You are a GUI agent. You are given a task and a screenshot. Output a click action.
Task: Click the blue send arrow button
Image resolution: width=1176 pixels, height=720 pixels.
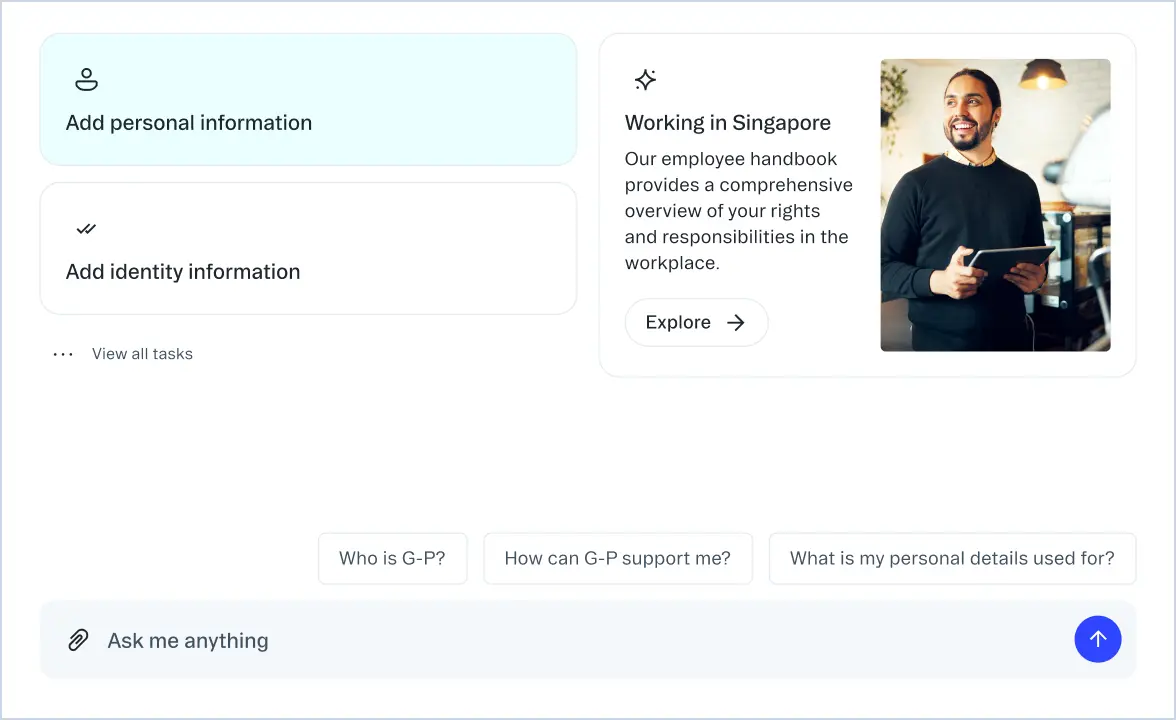pyautogui.click(x=1097, y=639)
